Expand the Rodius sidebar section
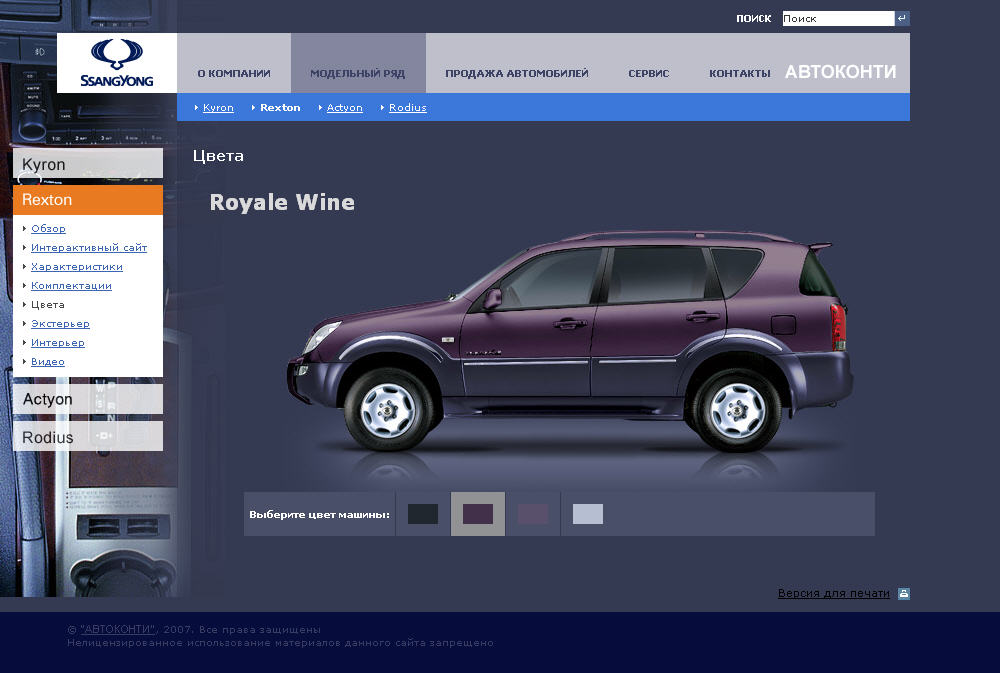This screenshot has height=673, width=1000. click(x=88, y=437)
